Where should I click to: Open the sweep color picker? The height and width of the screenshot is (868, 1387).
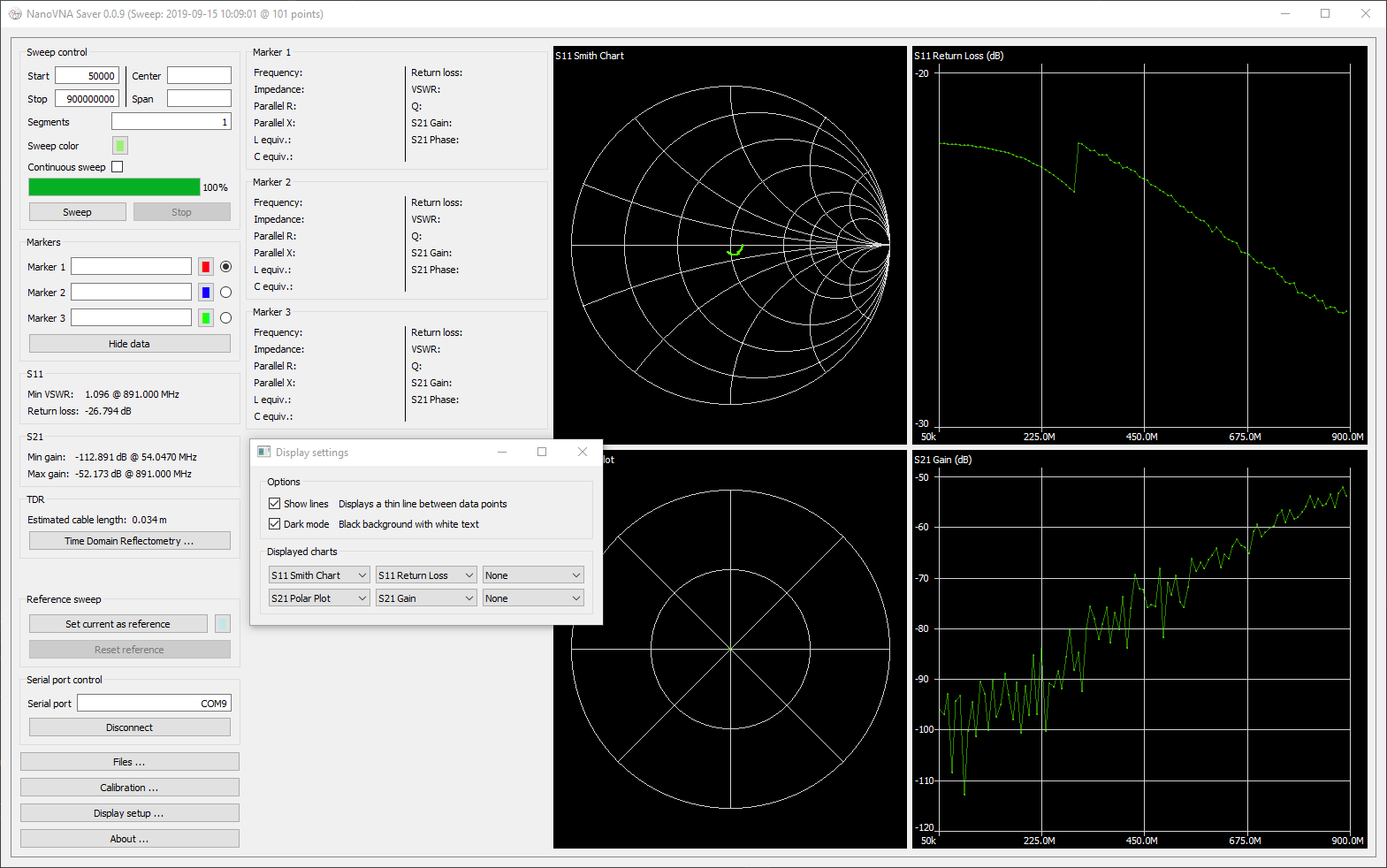pos(120,146)
